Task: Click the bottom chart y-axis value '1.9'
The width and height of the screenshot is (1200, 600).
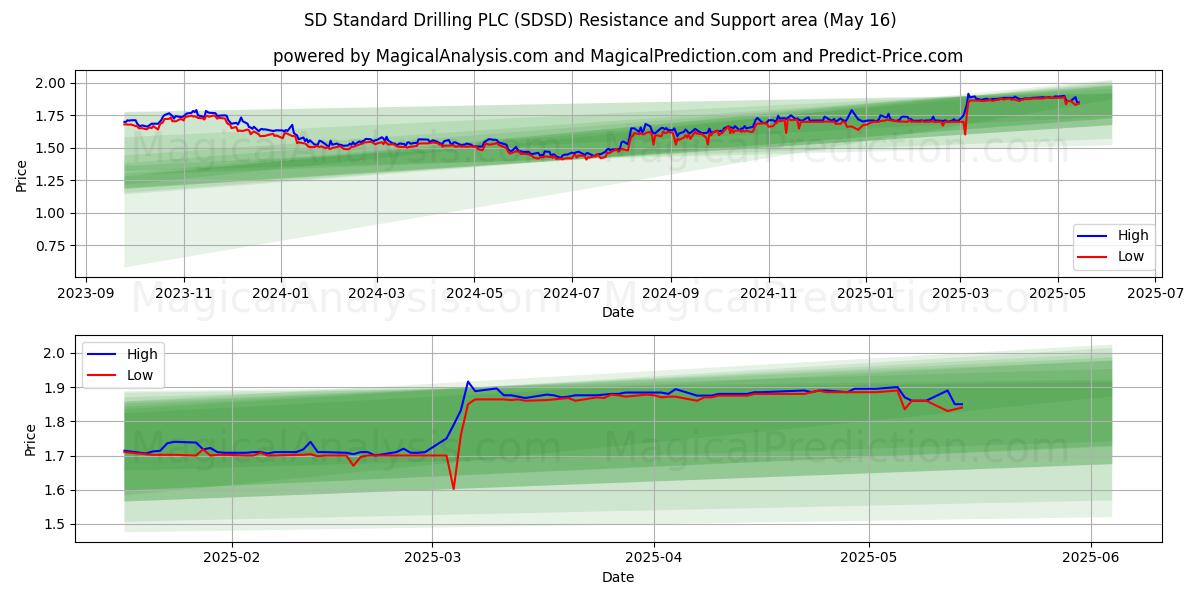Action: (55, 388)
